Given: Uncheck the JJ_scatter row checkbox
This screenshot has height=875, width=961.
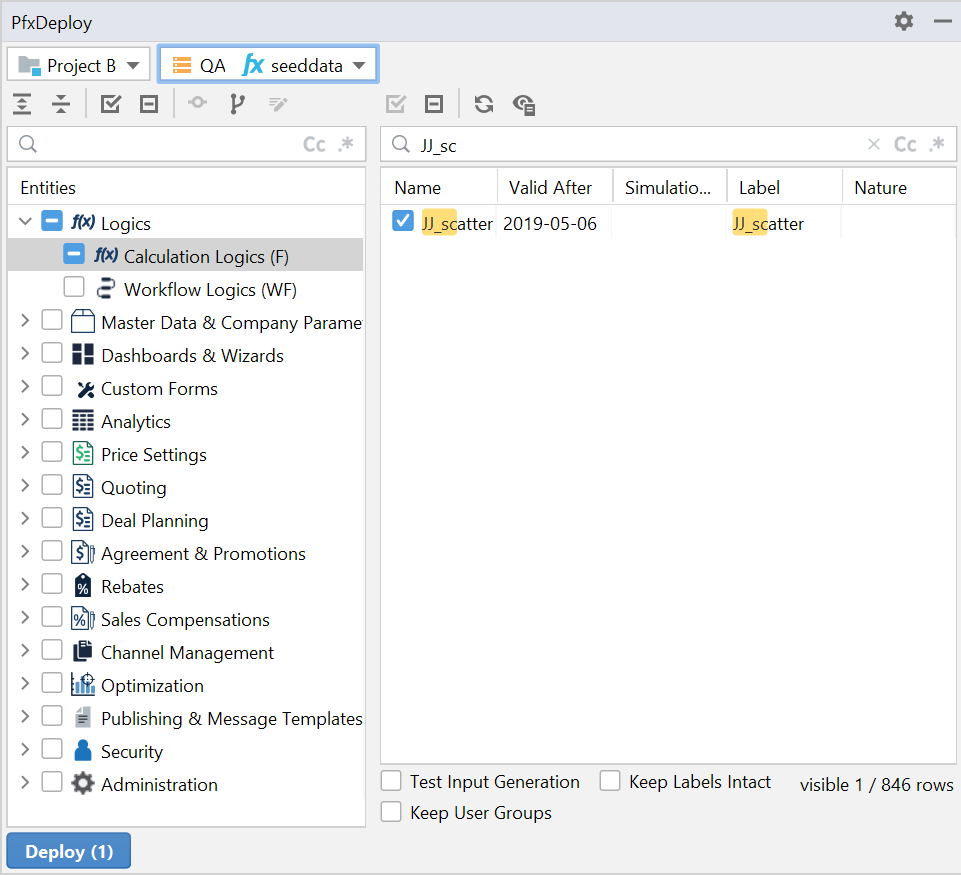Looking at the screenshot, I should [x=403, y=221].
